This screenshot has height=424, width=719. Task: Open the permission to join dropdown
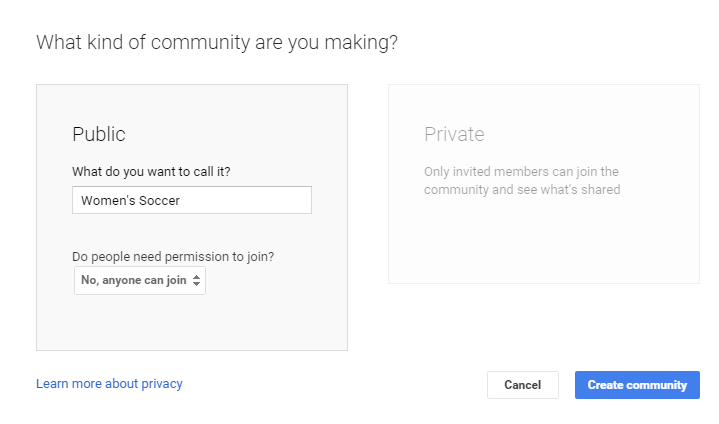click(140, 281)
